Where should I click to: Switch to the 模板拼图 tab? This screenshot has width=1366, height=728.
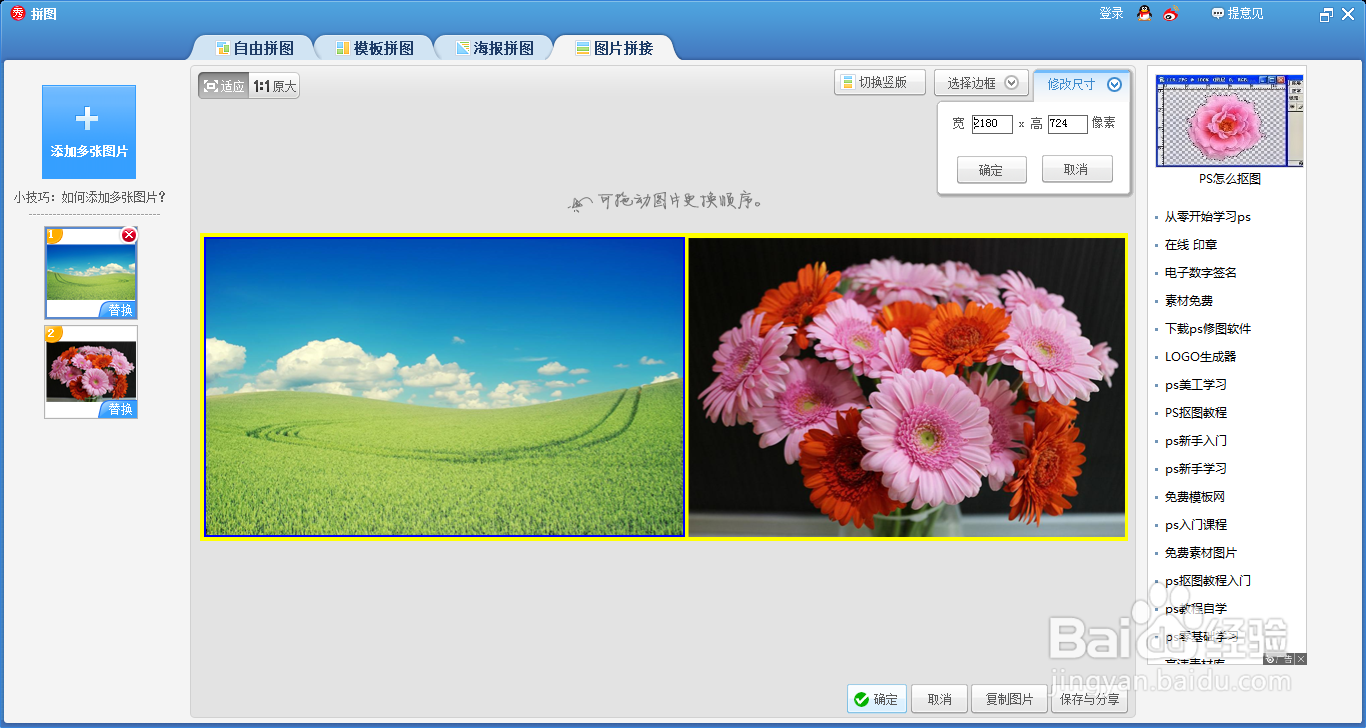(374, 48)
